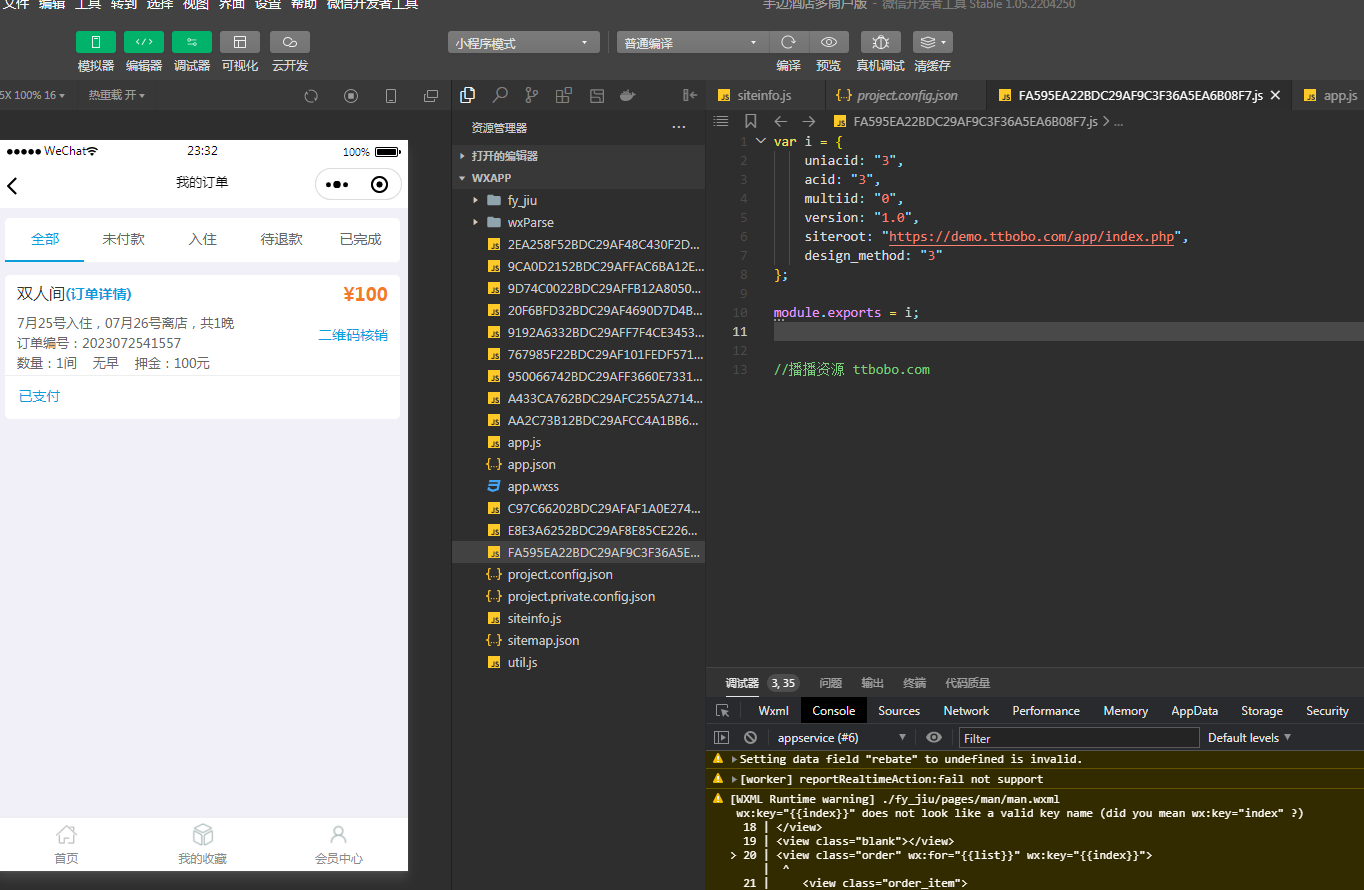Click the 预览 preview eye icon

point(829,42)
